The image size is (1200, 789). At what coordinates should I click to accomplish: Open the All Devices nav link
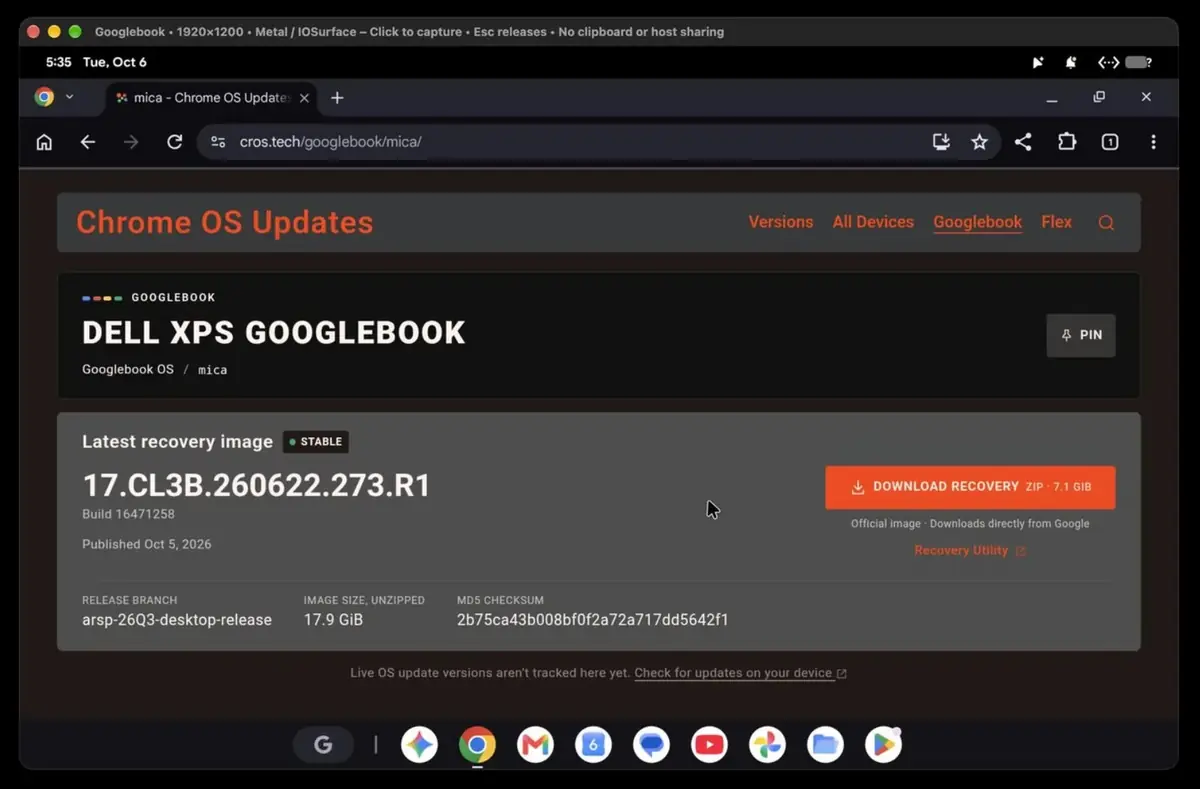pyautogui.click(x=873, y=222)
